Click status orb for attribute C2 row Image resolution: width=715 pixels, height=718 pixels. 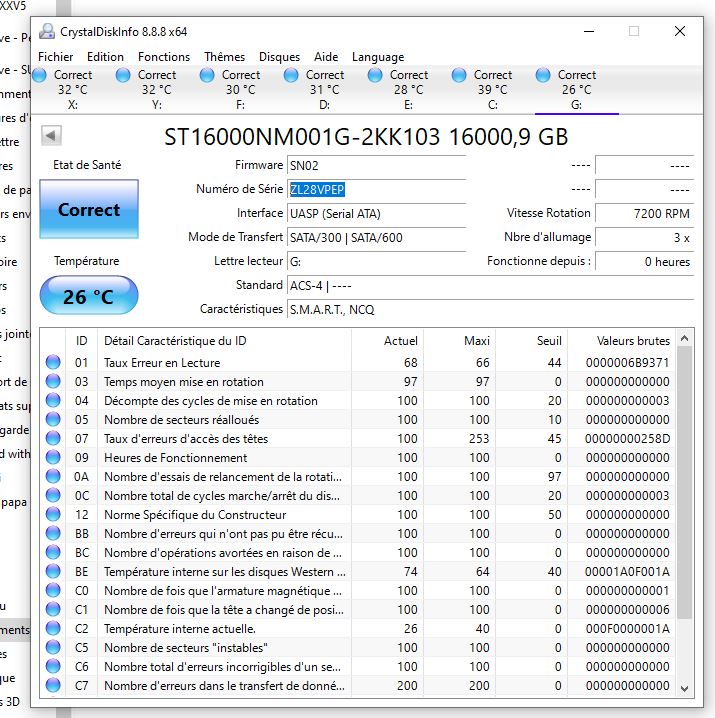pyautogui.click(x=53, y=629)
